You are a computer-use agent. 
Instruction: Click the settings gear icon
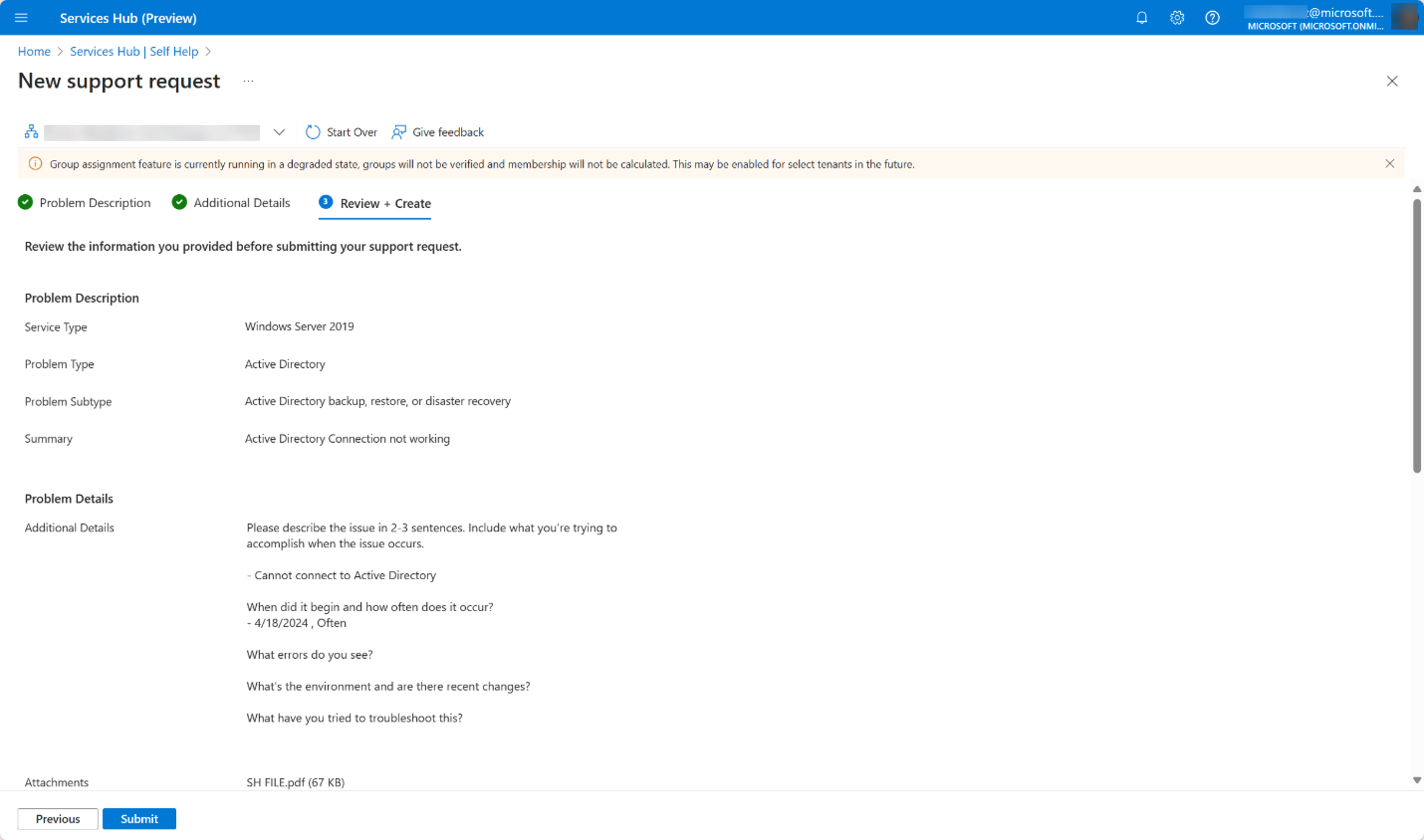point(1176,17)
